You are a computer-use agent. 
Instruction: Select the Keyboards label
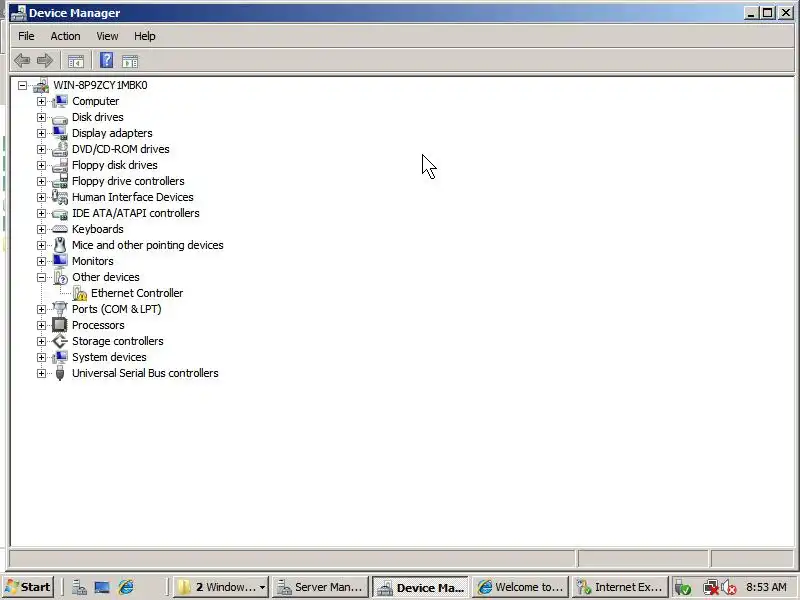tap(97, 229)
